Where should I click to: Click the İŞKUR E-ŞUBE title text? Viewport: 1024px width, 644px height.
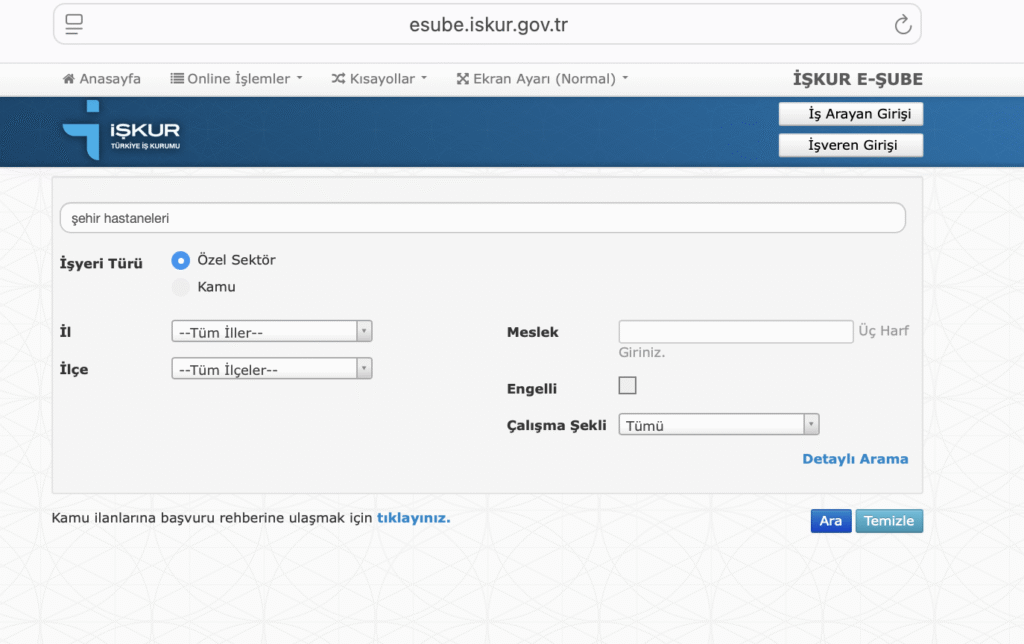[x=857, y=79]
